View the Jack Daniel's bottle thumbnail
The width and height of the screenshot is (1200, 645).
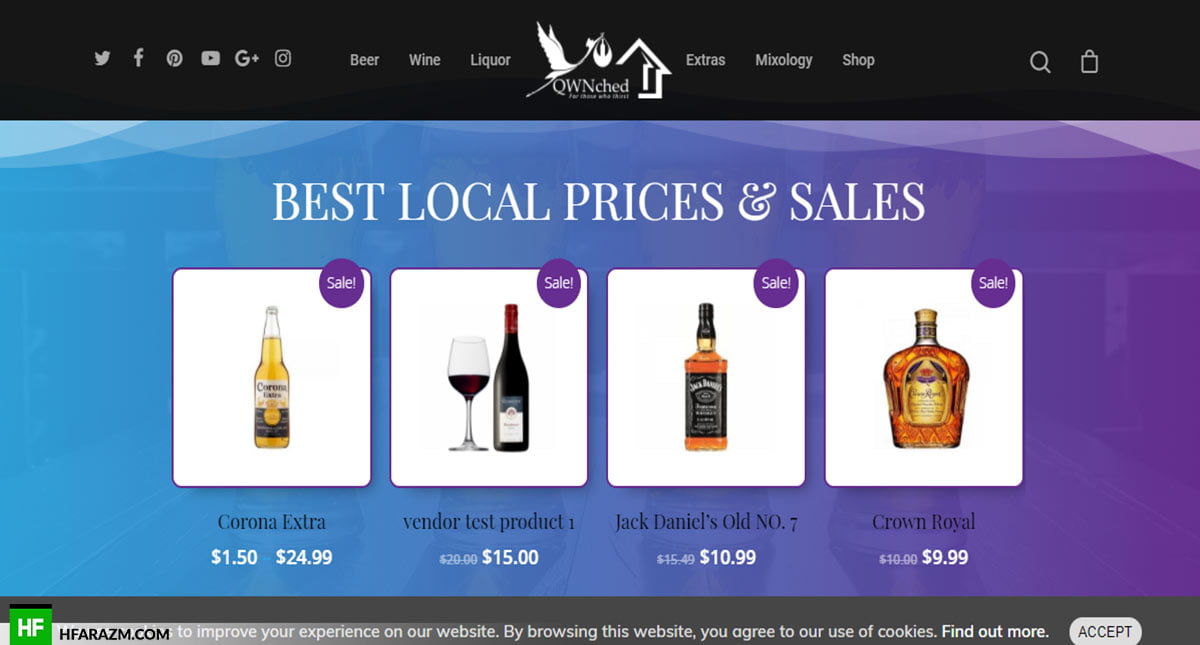coord(706,377)
